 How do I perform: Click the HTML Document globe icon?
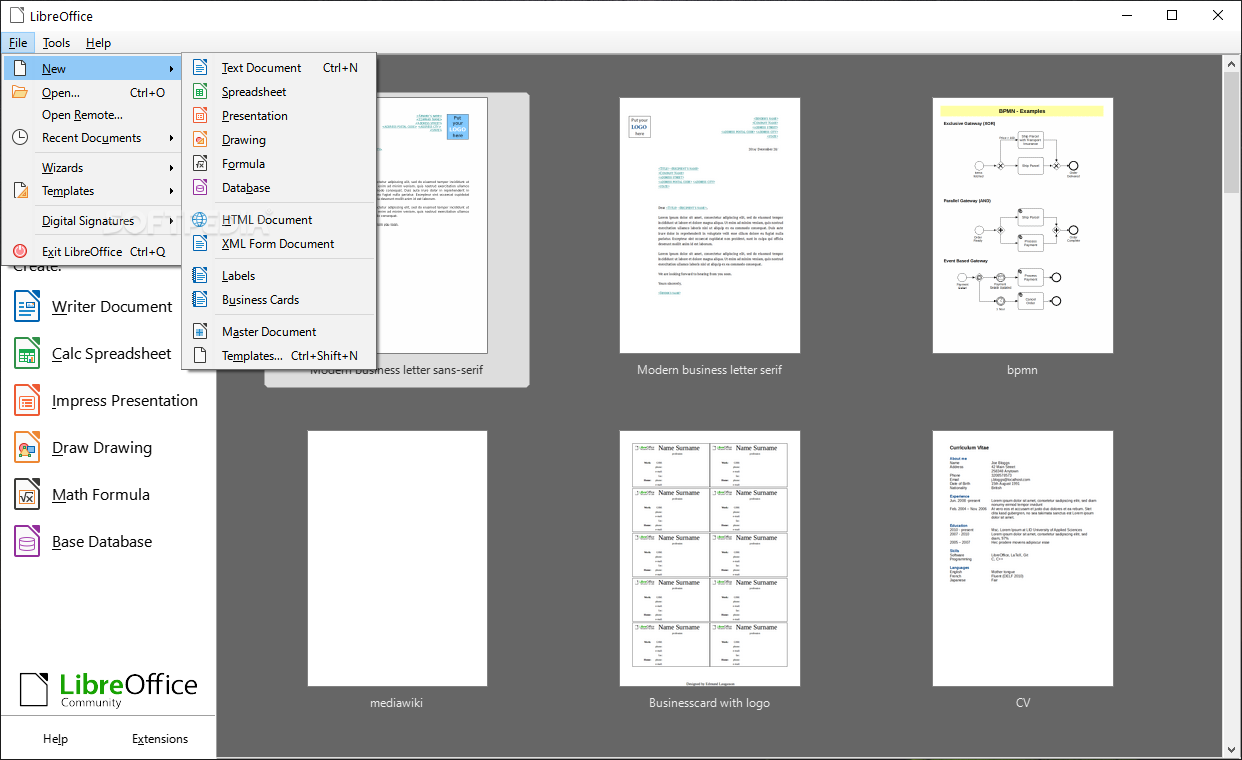point(200,220)
